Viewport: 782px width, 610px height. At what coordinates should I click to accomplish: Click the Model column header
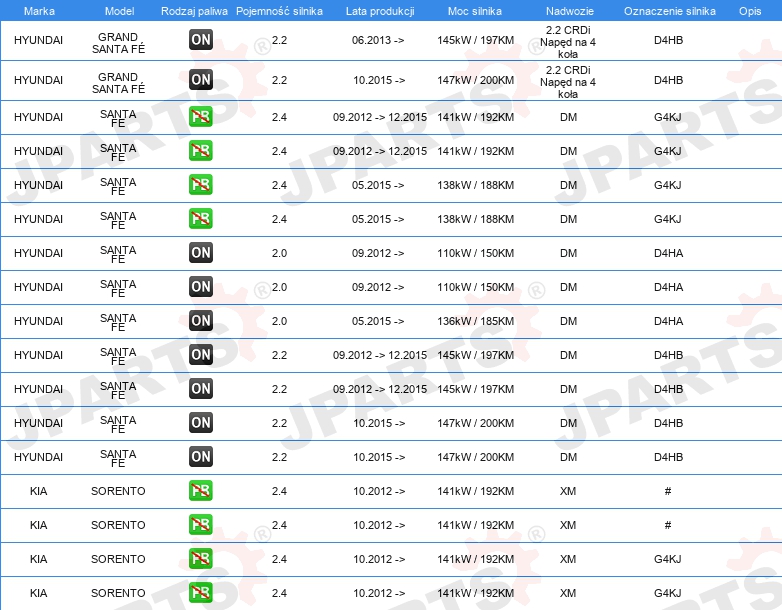pyautogui.click(x=119, y=11)
